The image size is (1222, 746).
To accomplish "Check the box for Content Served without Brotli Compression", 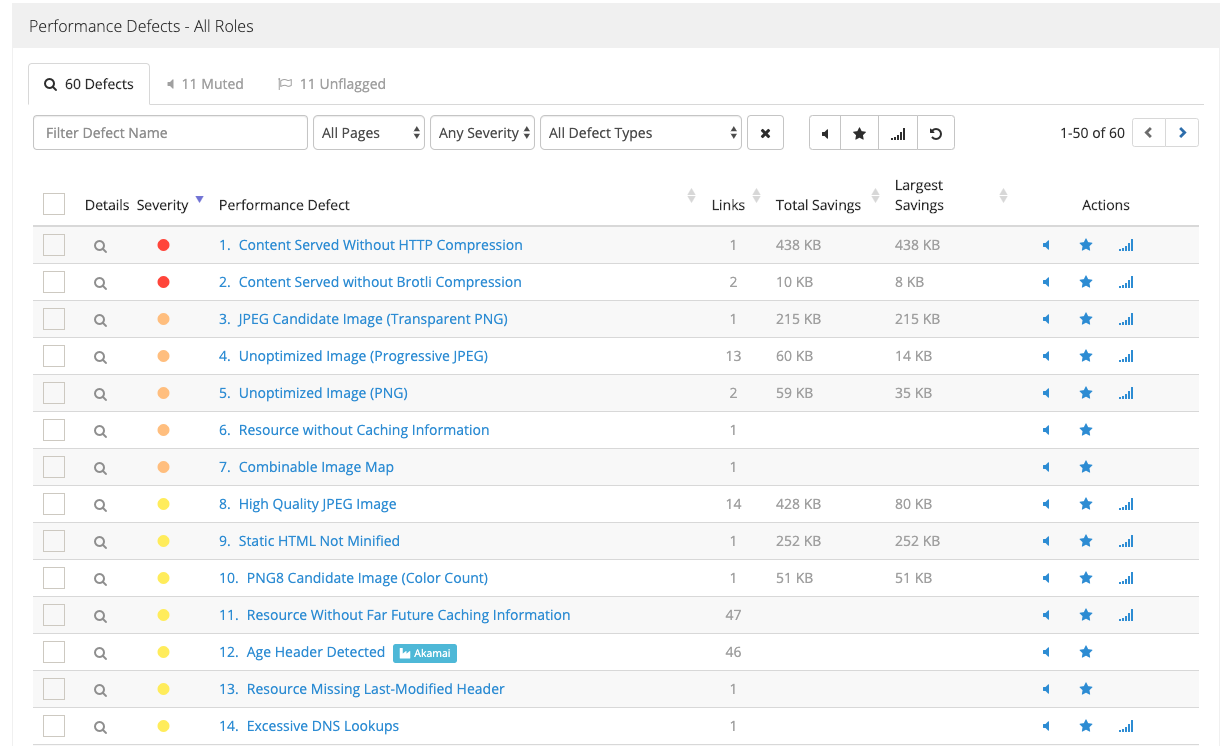I will 54,282.
